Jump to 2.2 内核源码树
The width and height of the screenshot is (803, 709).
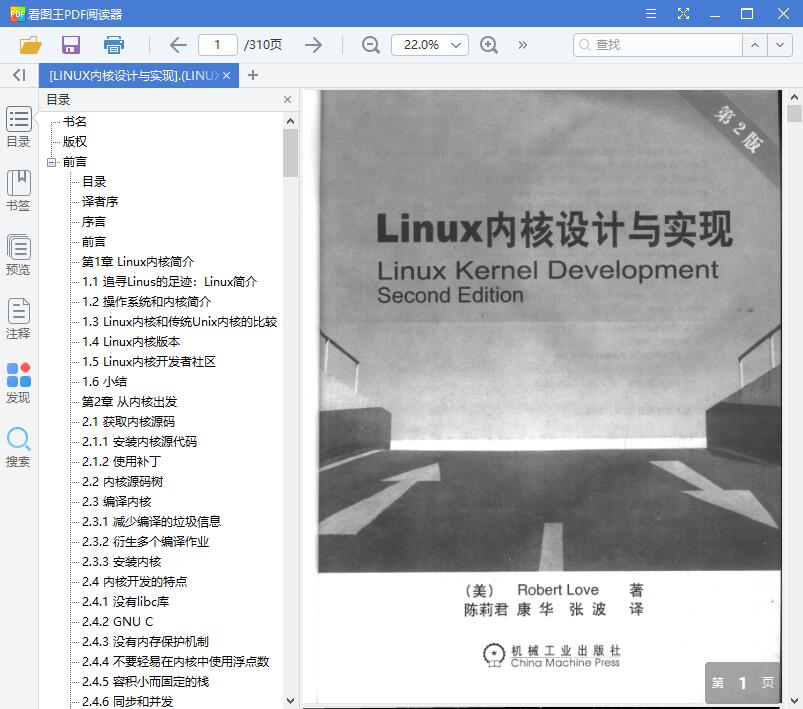coord(122,482)
